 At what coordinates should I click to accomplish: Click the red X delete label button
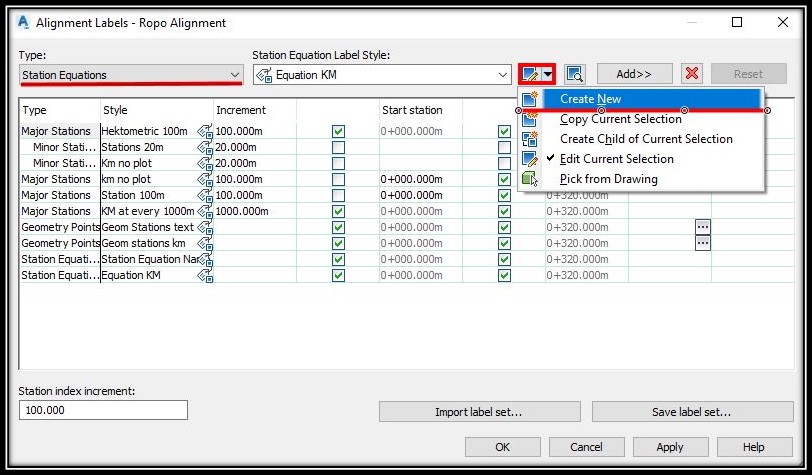692,74
